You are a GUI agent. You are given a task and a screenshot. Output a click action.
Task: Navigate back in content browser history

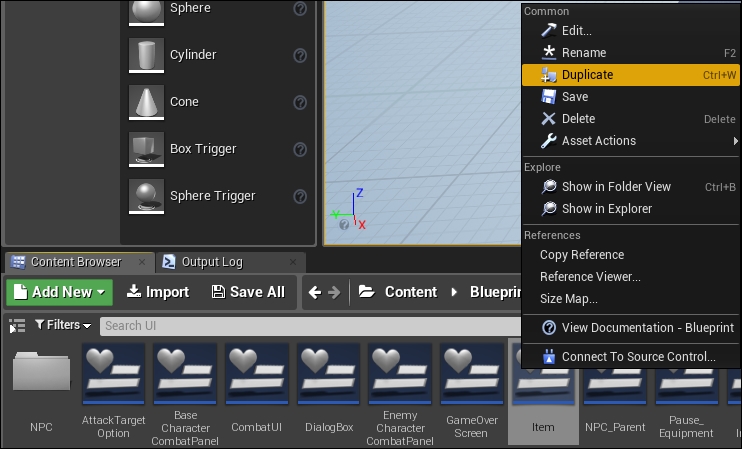(x=314, y=292)
